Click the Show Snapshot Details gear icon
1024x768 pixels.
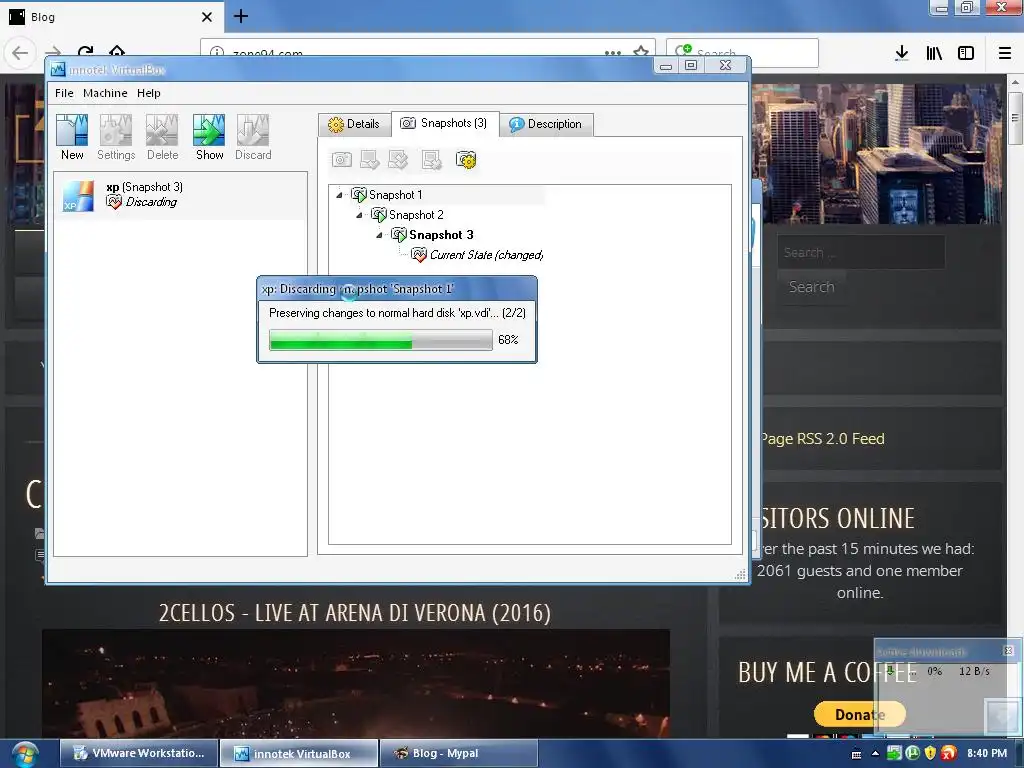pos(466,159)
